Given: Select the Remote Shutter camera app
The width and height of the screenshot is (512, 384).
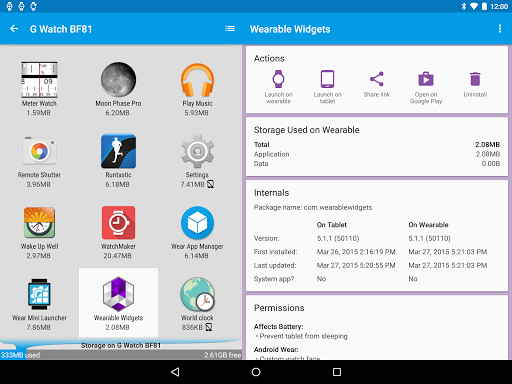Looking at the screenshot, I should pyautogui.click(x=39, y=151).
